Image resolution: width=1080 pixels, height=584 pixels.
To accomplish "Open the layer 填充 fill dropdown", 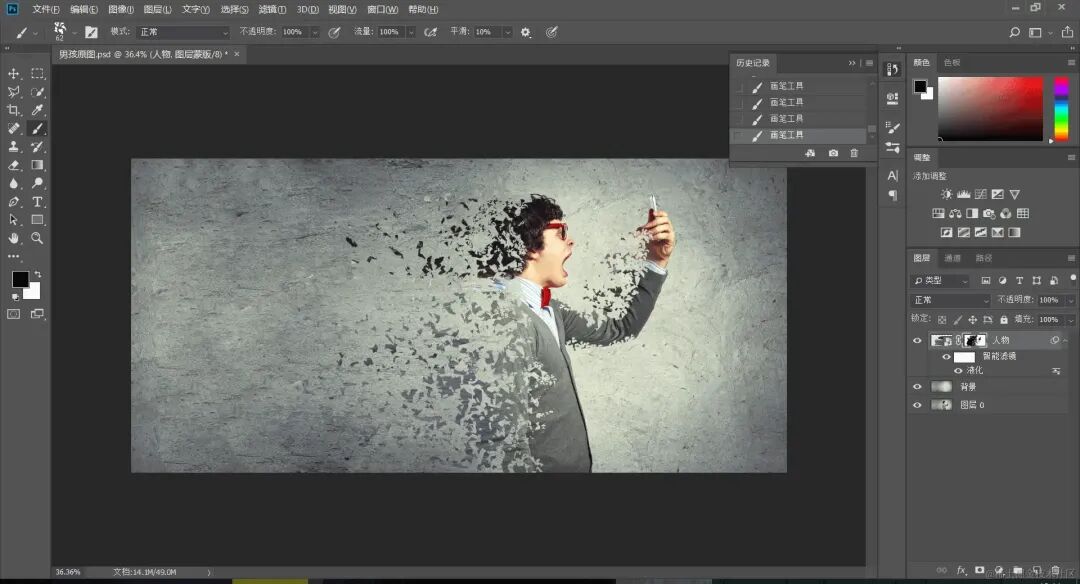I will pyautogui.click(x=1070, y=320).
